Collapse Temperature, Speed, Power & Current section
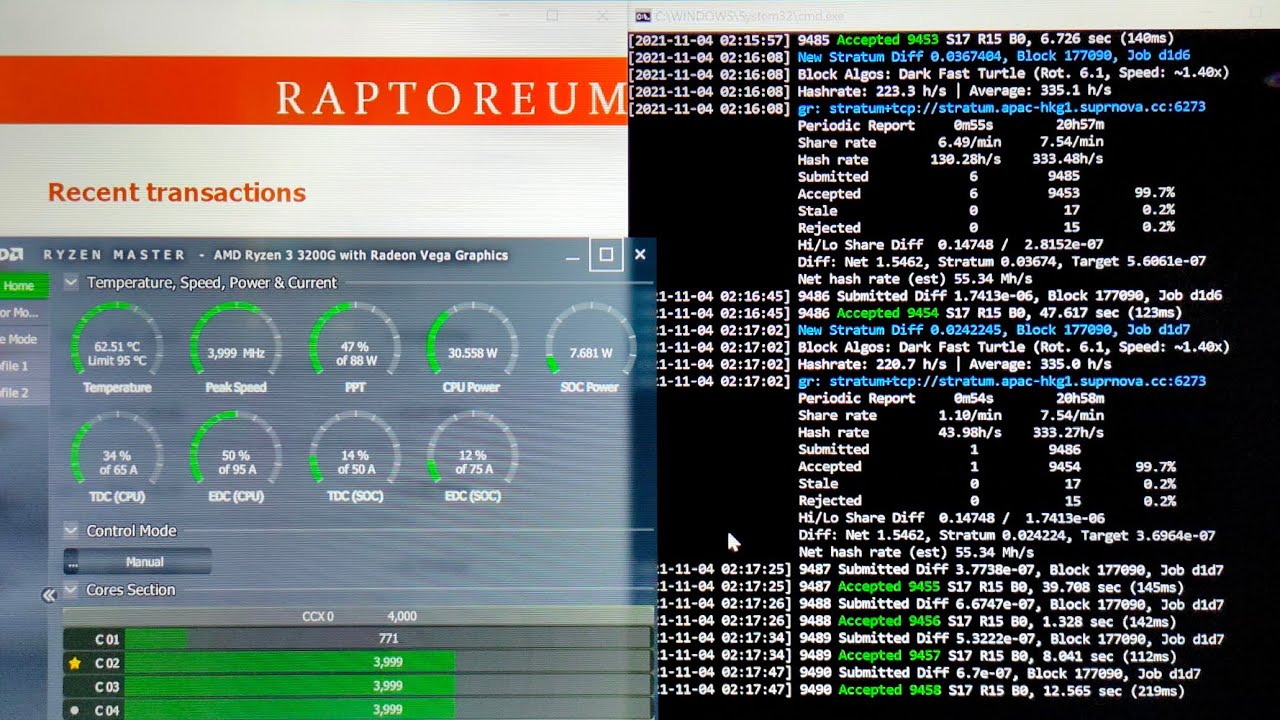This screenshot has height=720, width=1280. [x=71, y=283]
